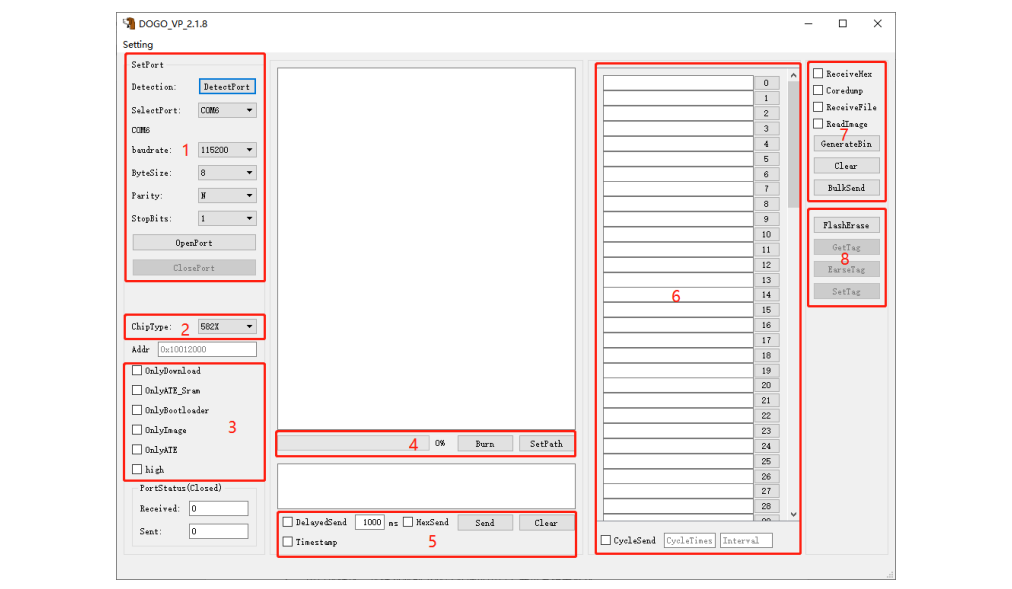This screenshot has width=1012, height=589.
Task: Enable the CycleSend checkbox
Action: coord(606,540)
